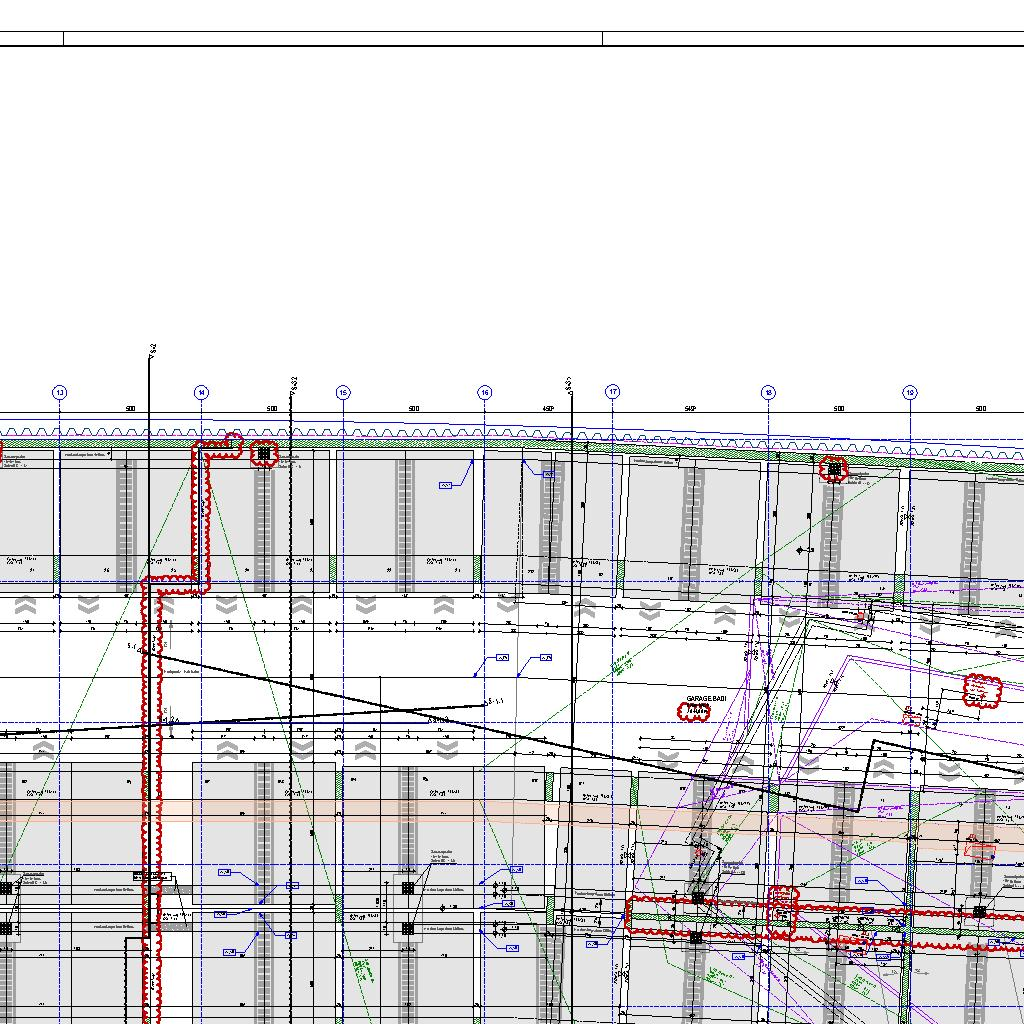Select red-clouded column symbol between axes 18 and 19
The height and width of the screenshot is (1024, 1024).
(833, 468)
